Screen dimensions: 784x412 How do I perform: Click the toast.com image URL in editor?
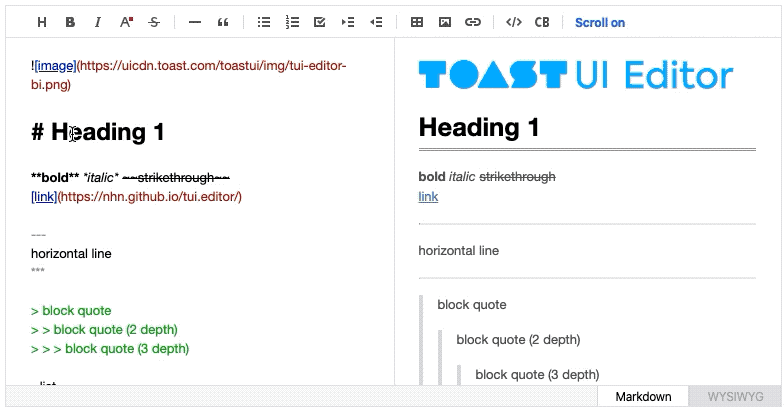click(189, 74)
